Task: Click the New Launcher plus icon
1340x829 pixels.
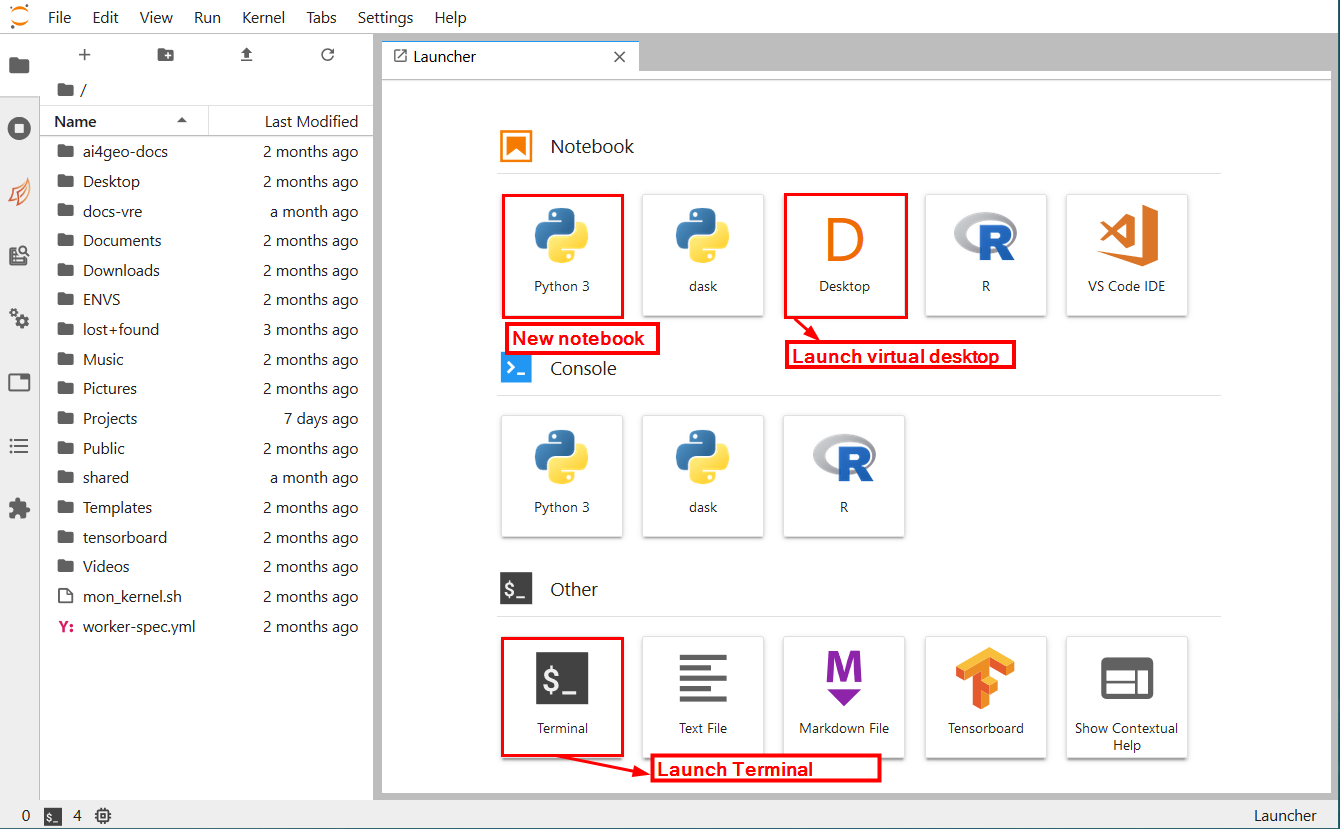Action: [84, 55]
